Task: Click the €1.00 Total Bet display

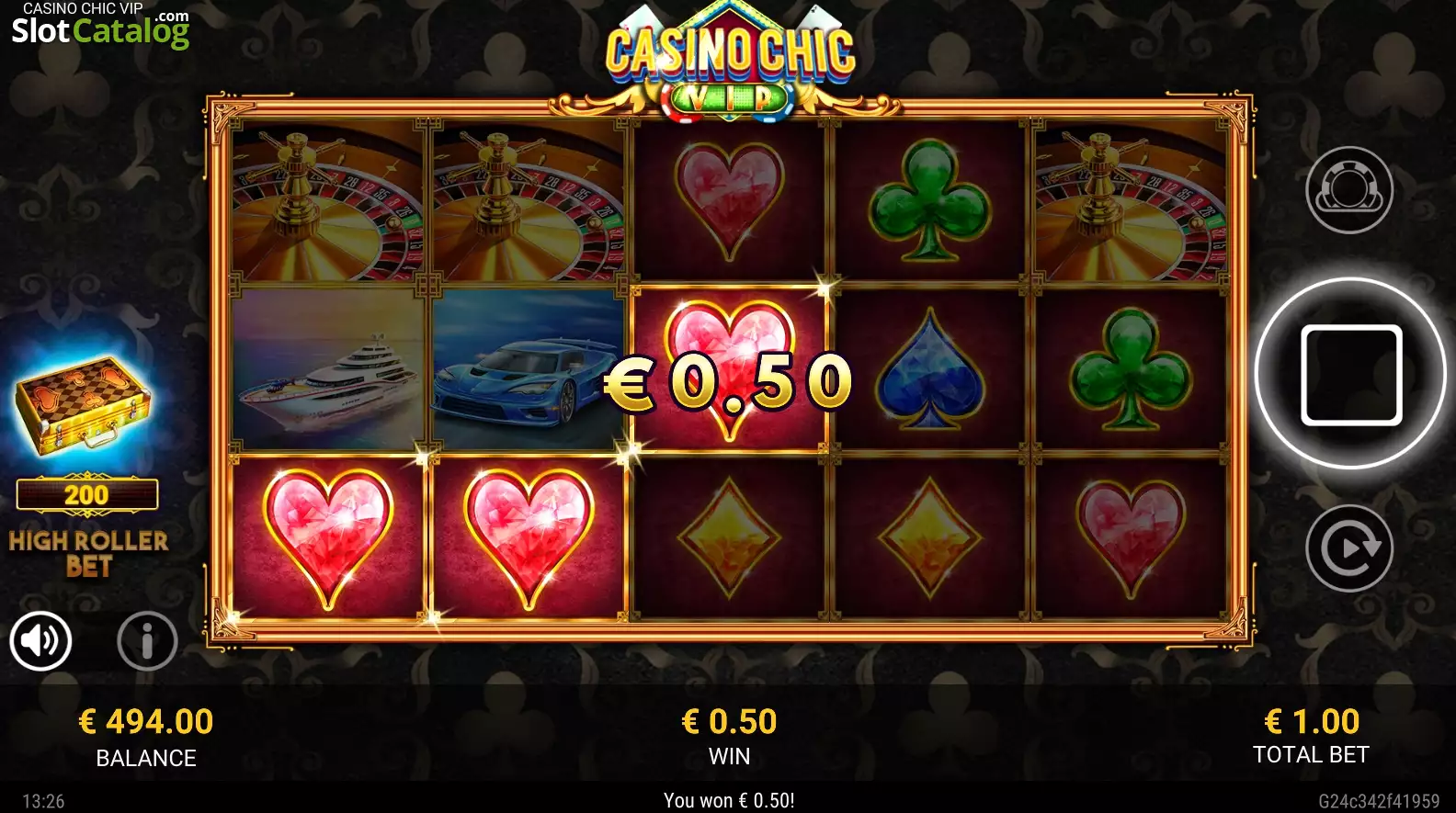Action: 1312,737
